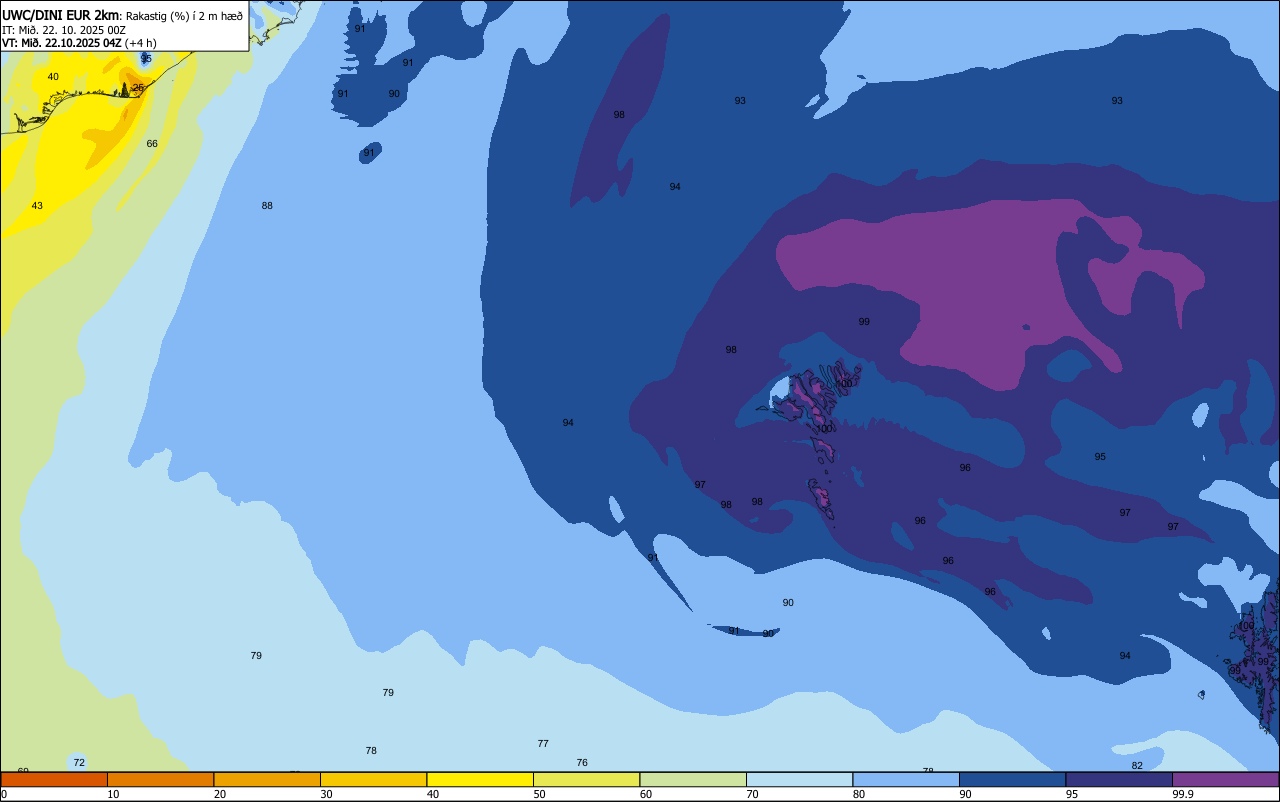Click the humidity value '88' on the map

point(267,206)
